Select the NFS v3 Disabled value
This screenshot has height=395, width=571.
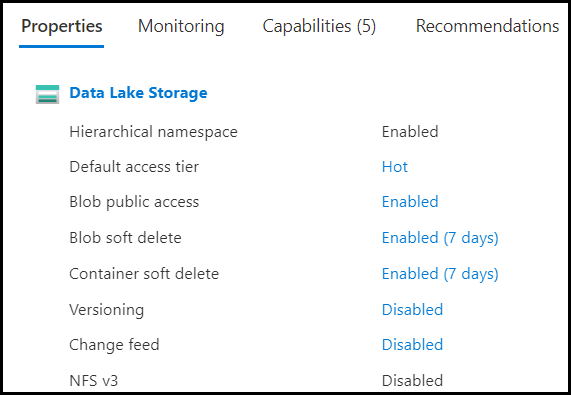[x=412, y=380]
